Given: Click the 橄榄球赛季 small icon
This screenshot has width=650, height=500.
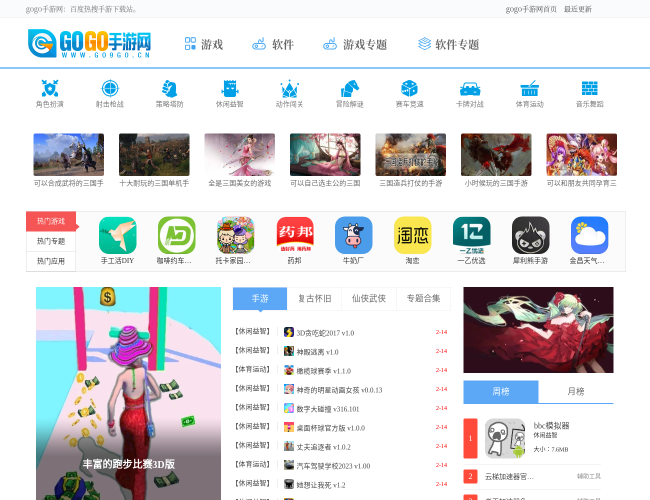Looking at the screenshot, I should [289, 370].
